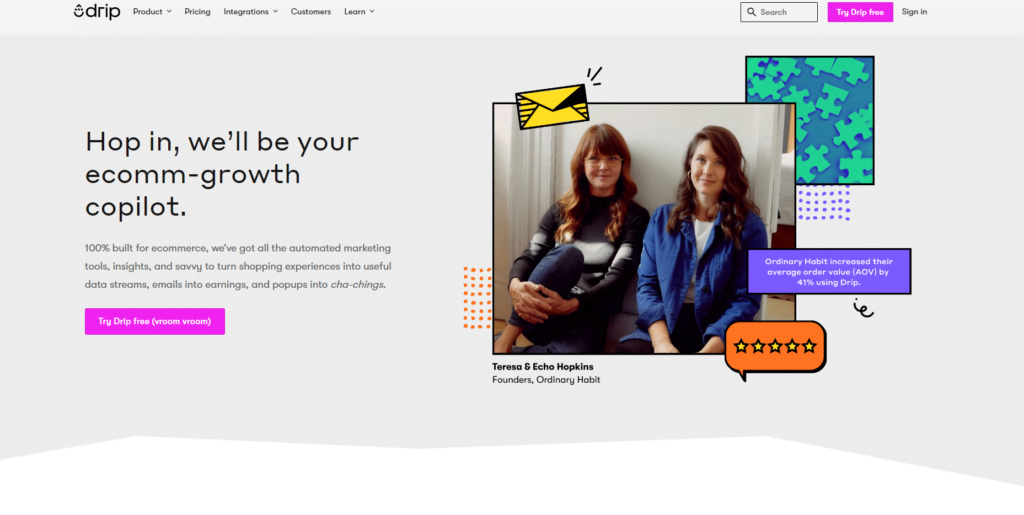Click the Teresa & Echo Hopkins name caption
The width and height of the screenshot is (1024, 515).
pyautogui.click(x=543, y=367)
